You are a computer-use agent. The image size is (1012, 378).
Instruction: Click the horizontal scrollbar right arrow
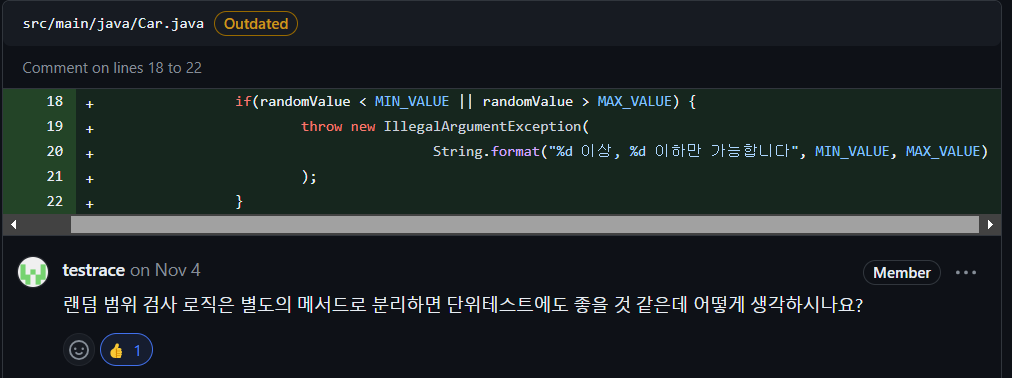point(991,224)
